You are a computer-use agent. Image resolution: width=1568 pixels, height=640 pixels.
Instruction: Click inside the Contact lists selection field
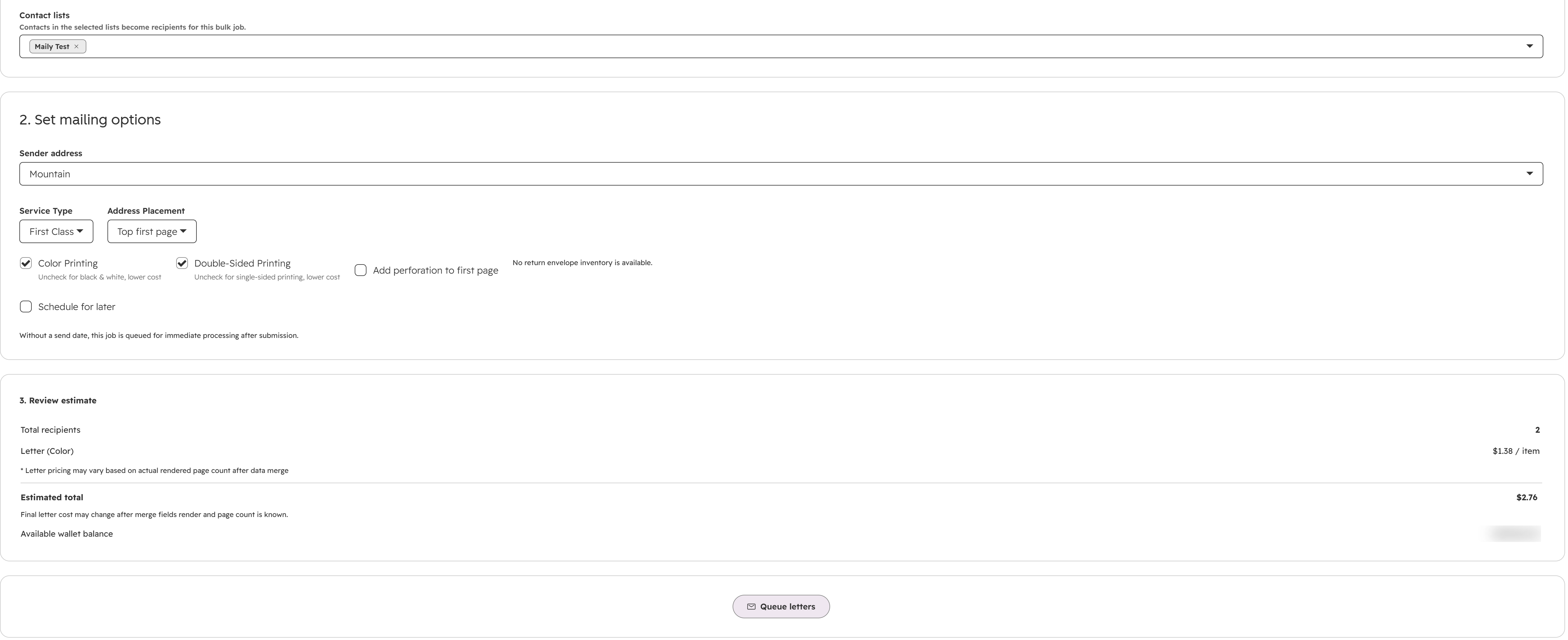pos(781,46)
